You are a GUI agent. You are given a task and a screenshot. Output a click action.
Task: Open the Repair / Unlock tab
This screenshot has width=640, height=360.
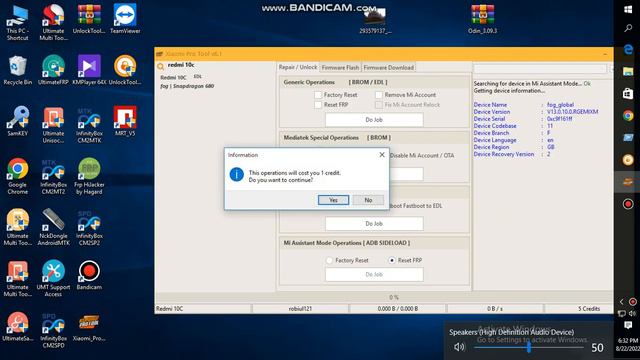pos(298,67)
